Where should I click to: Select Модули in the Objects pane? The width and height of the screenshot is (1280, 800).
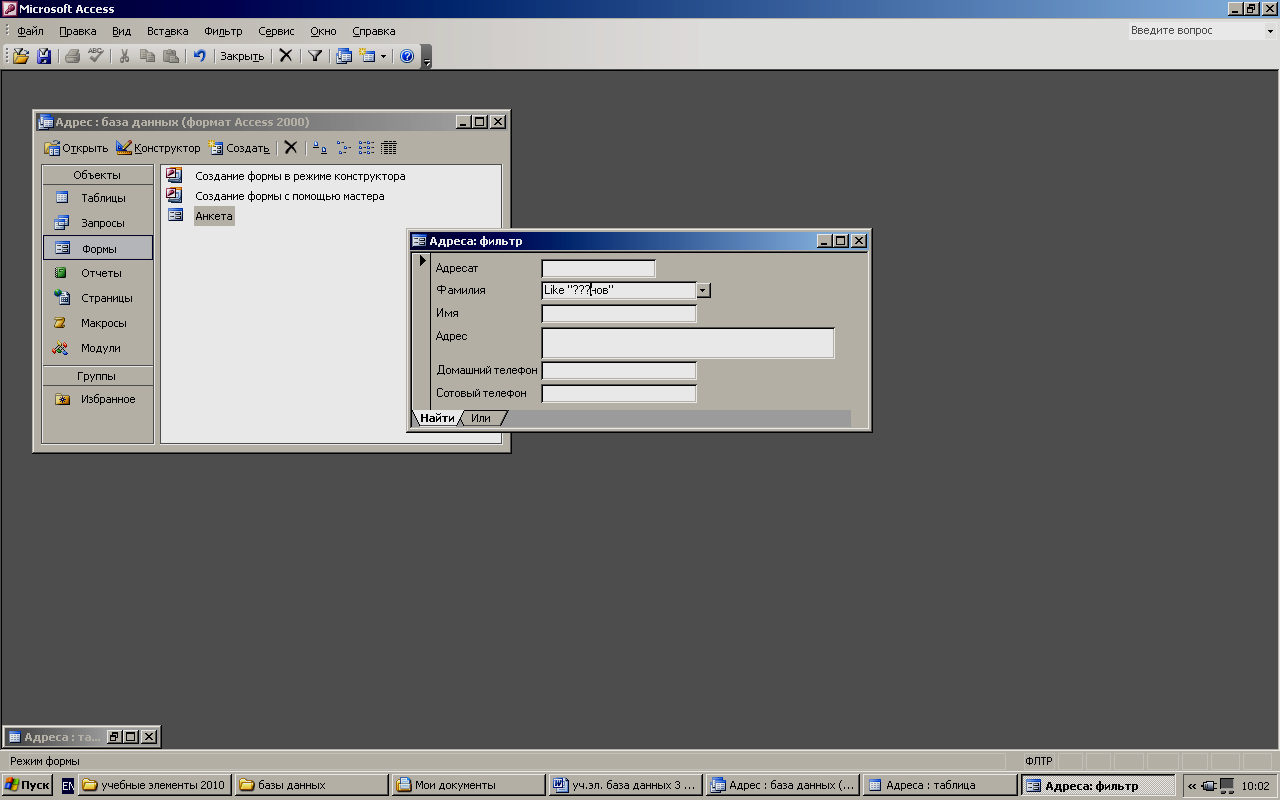pyautogui.click(x=98, y=348)
